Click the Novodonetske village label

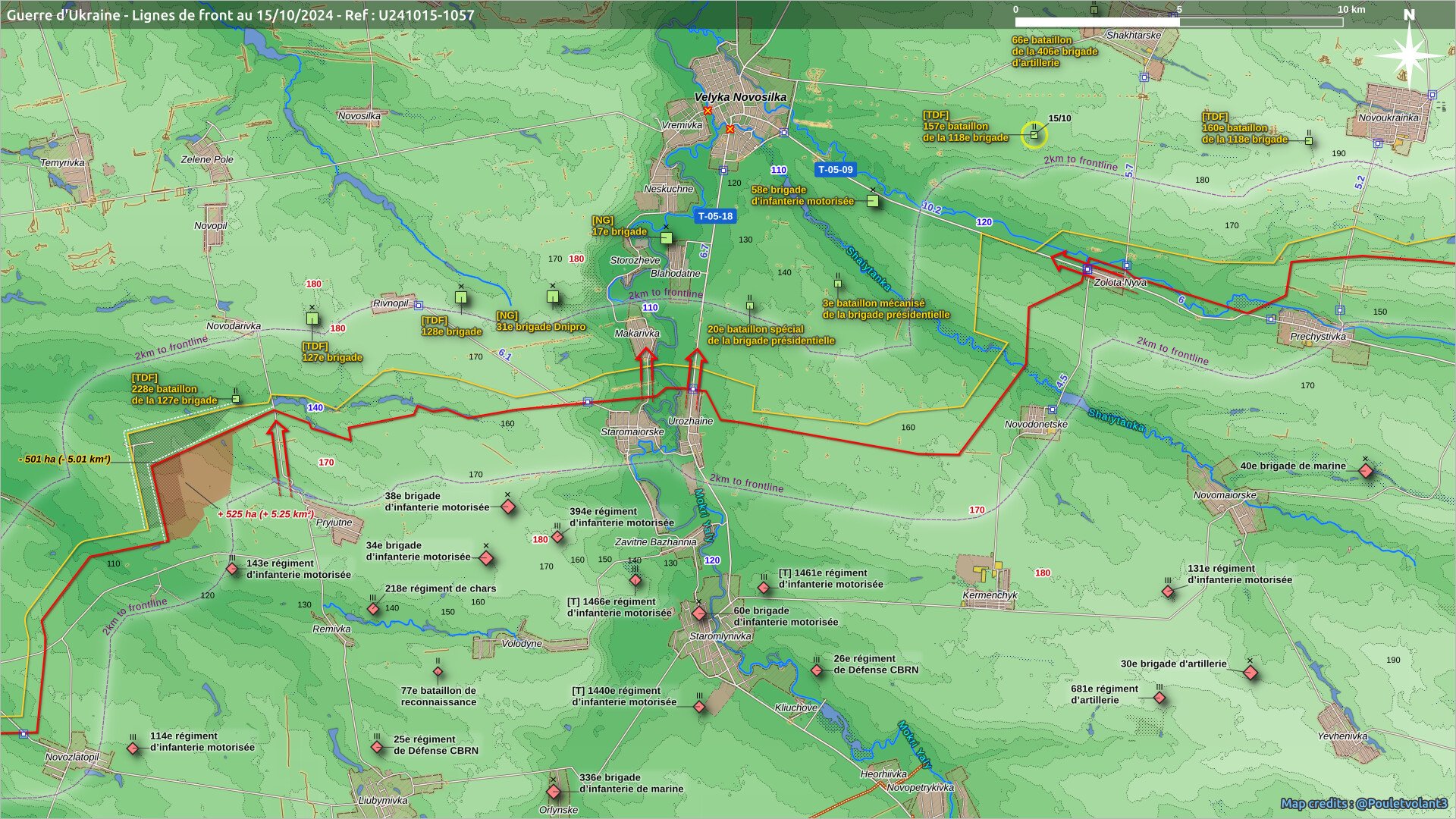click(x=1036, y=425)
